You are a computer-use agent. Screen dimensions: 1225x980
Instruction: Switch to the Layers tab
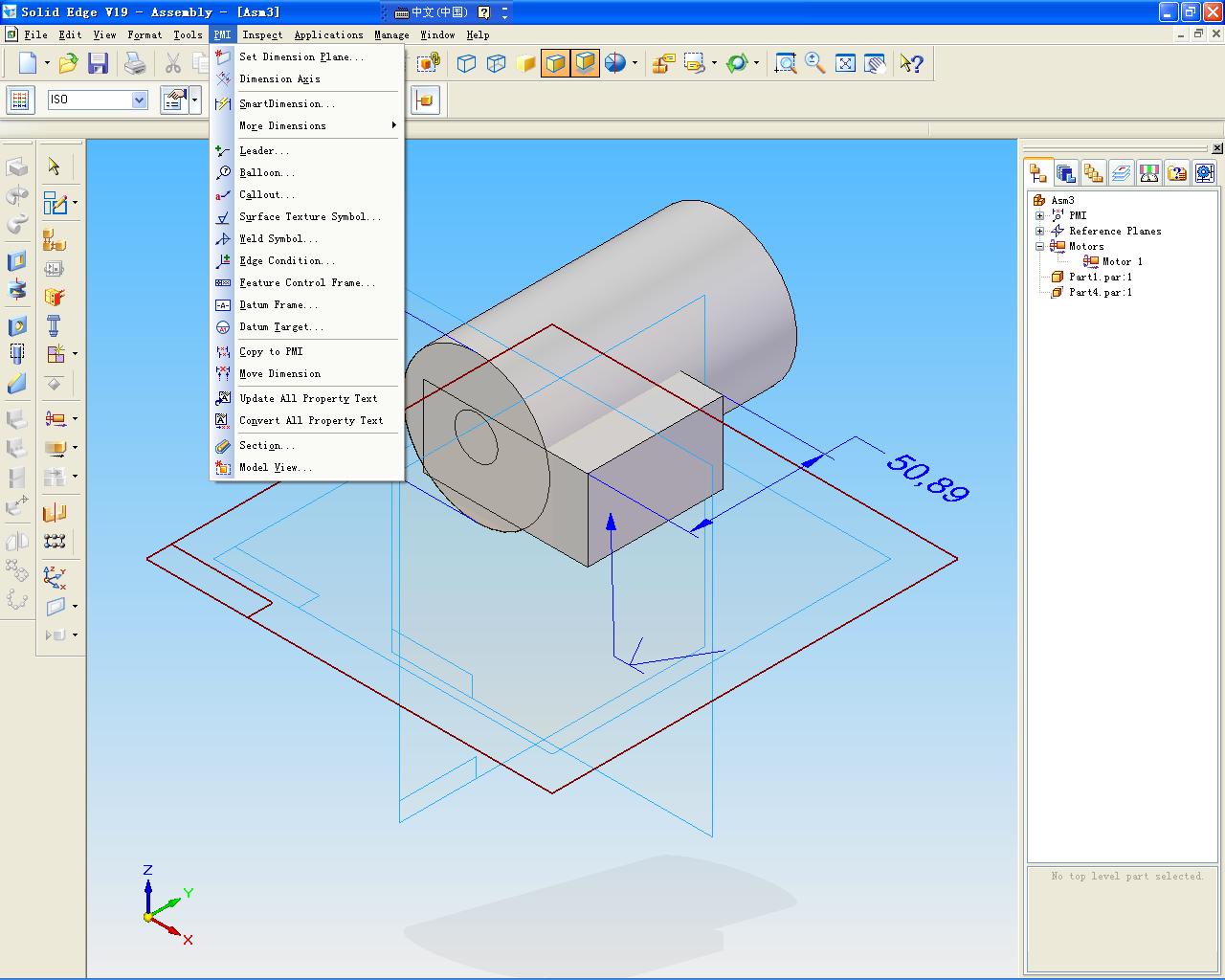coord(1122,173)
